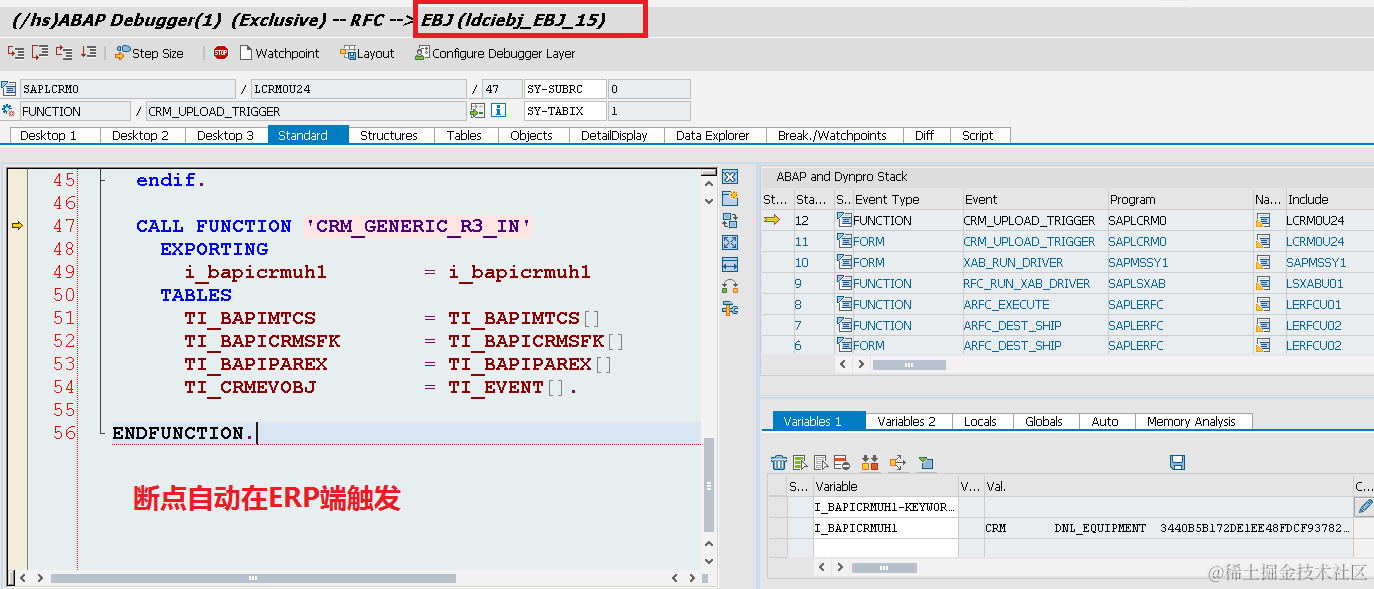Click the stack icon in row 12 FUNCTION
This screenshot has height=589, width=1374.
(844, 220)
